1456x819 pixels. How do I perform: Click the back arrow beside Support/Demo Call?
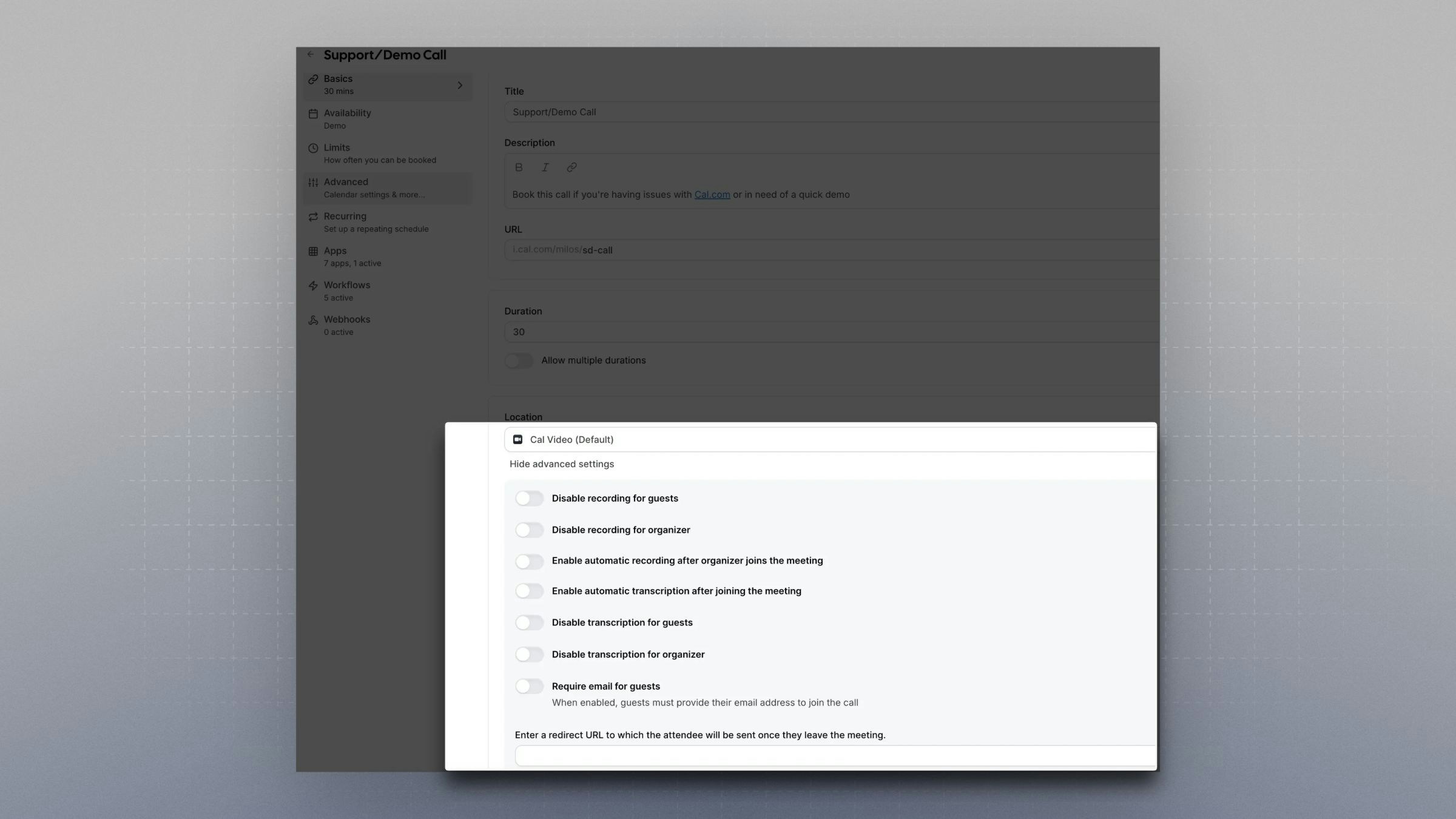(x=311, y=55)
